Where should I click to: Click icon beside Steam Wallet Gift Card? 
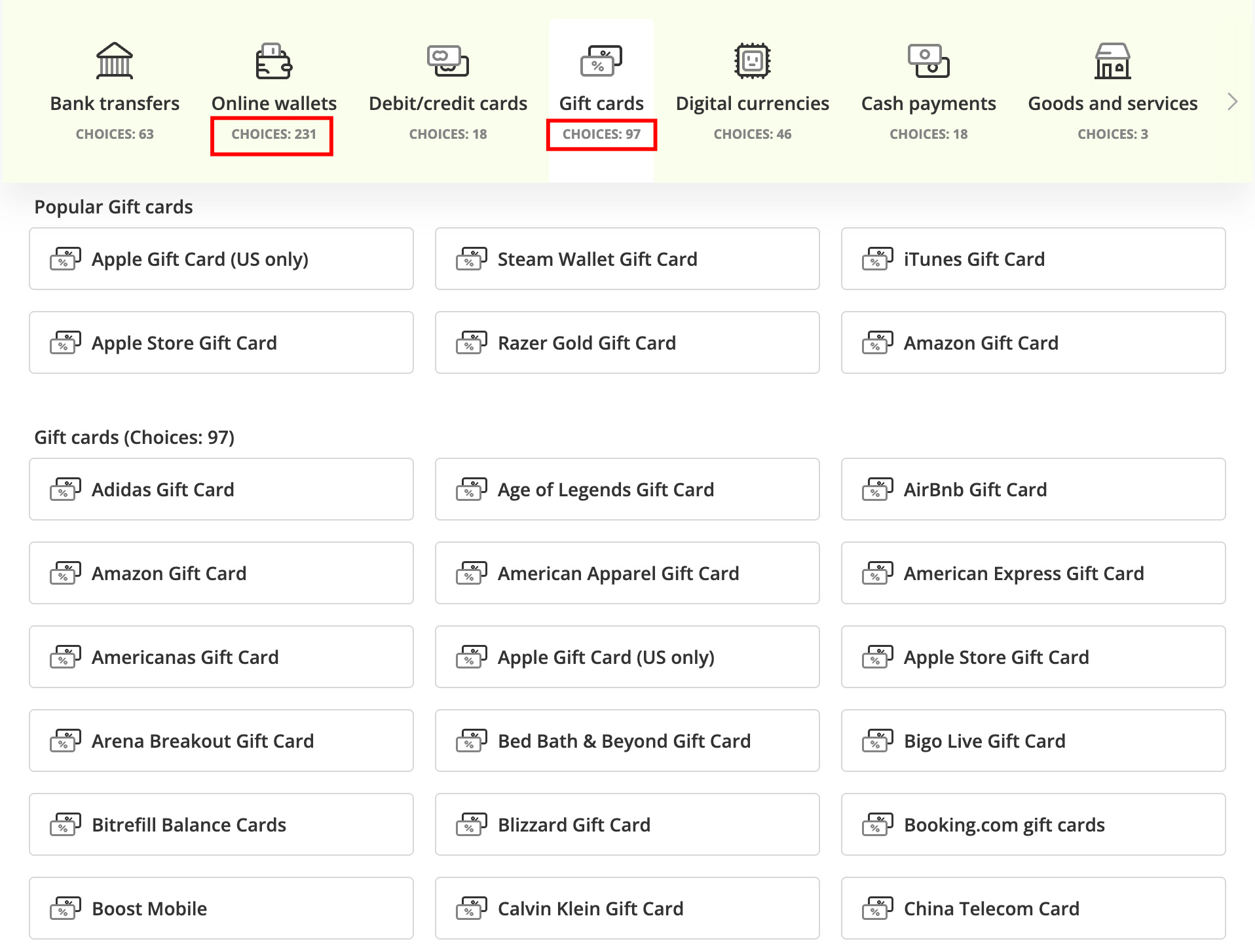coord(472,259)
